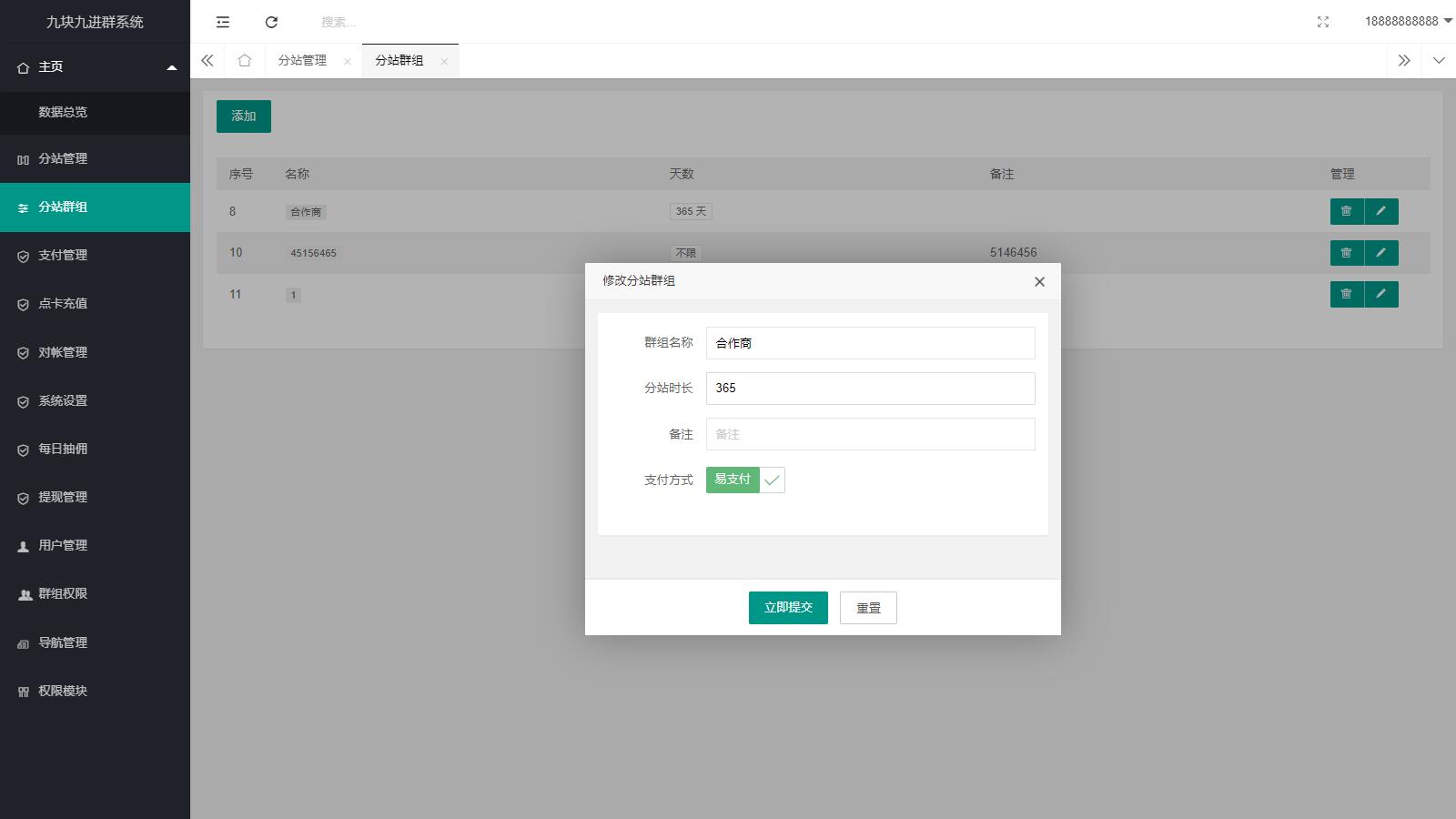Viewport: 1456px width, 819px height.
Task: Edit row 10 with pencil icon
Action: tap(1380, 253)
